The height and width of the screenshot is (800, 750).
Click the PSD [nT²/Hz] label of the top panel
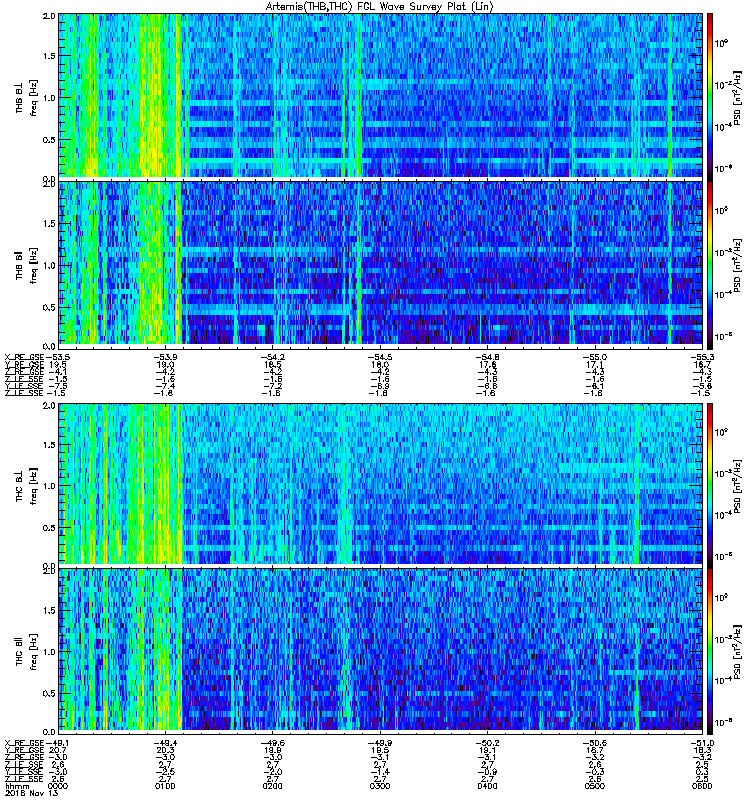tap(738, 98)
